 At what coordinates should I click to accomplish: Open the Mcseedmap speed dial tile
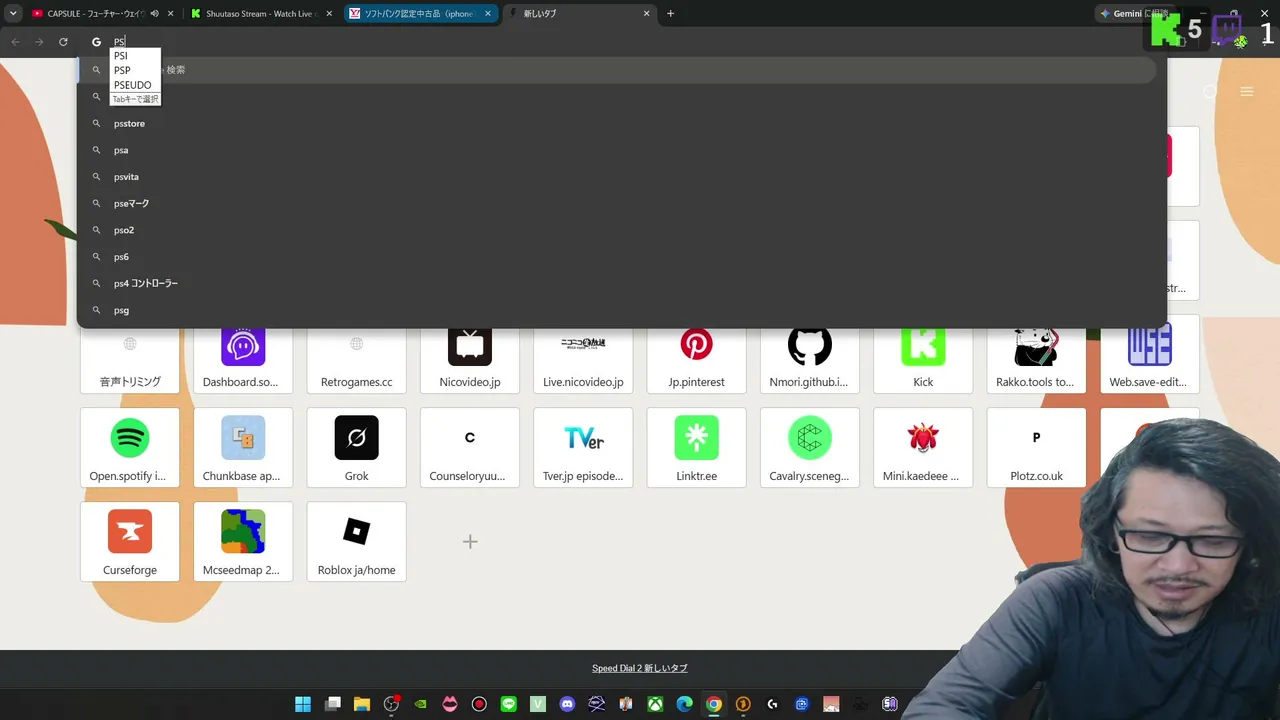click(243, 541)
